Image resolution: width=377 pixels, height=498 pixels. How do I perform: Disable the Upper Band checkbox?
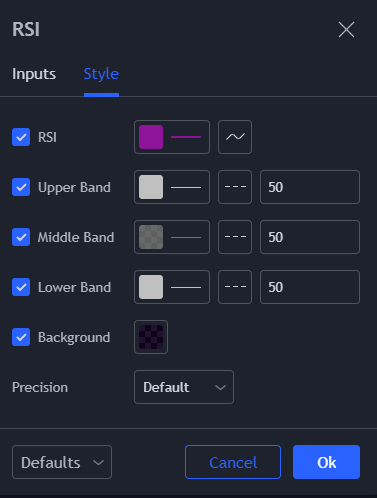[21, 187]
